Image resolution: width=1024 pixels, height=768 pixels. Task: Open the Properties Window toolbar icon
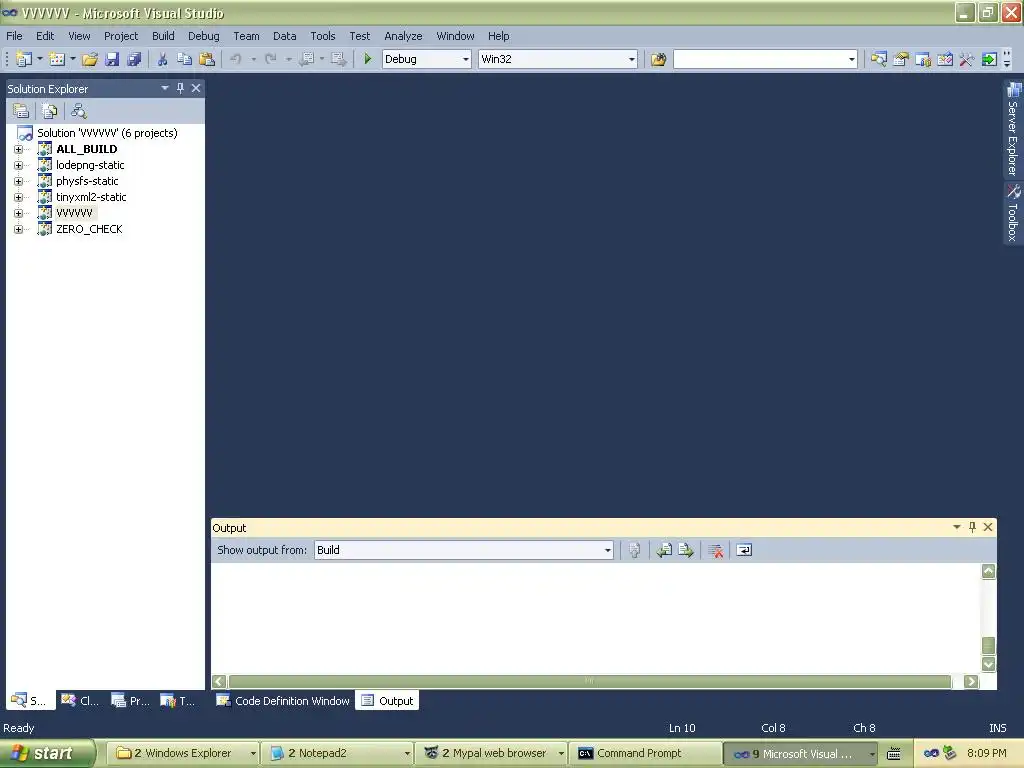tap(901, 59)
